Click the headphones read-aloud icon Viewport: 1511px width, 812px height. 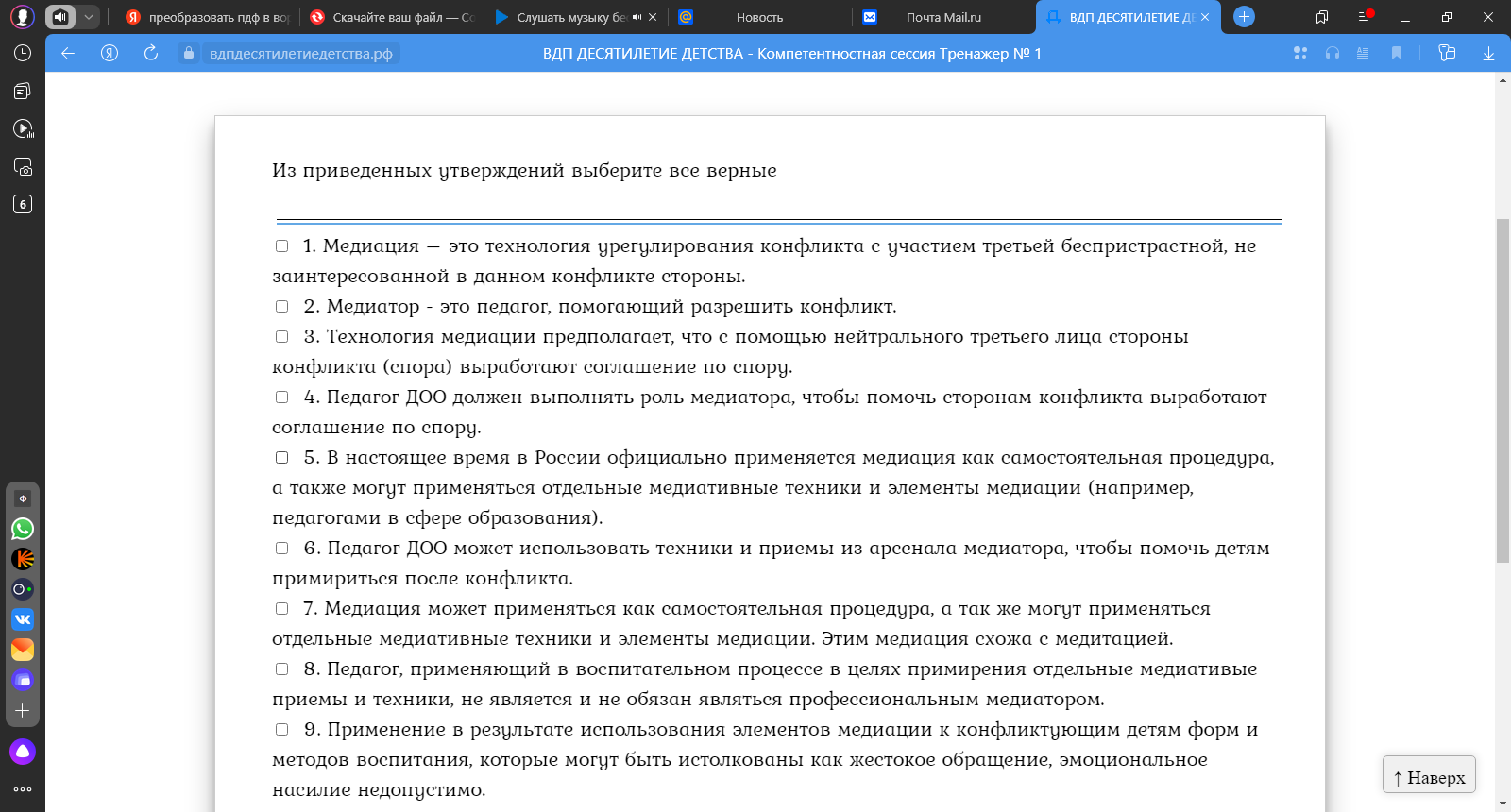click(x=1333, y=53)
